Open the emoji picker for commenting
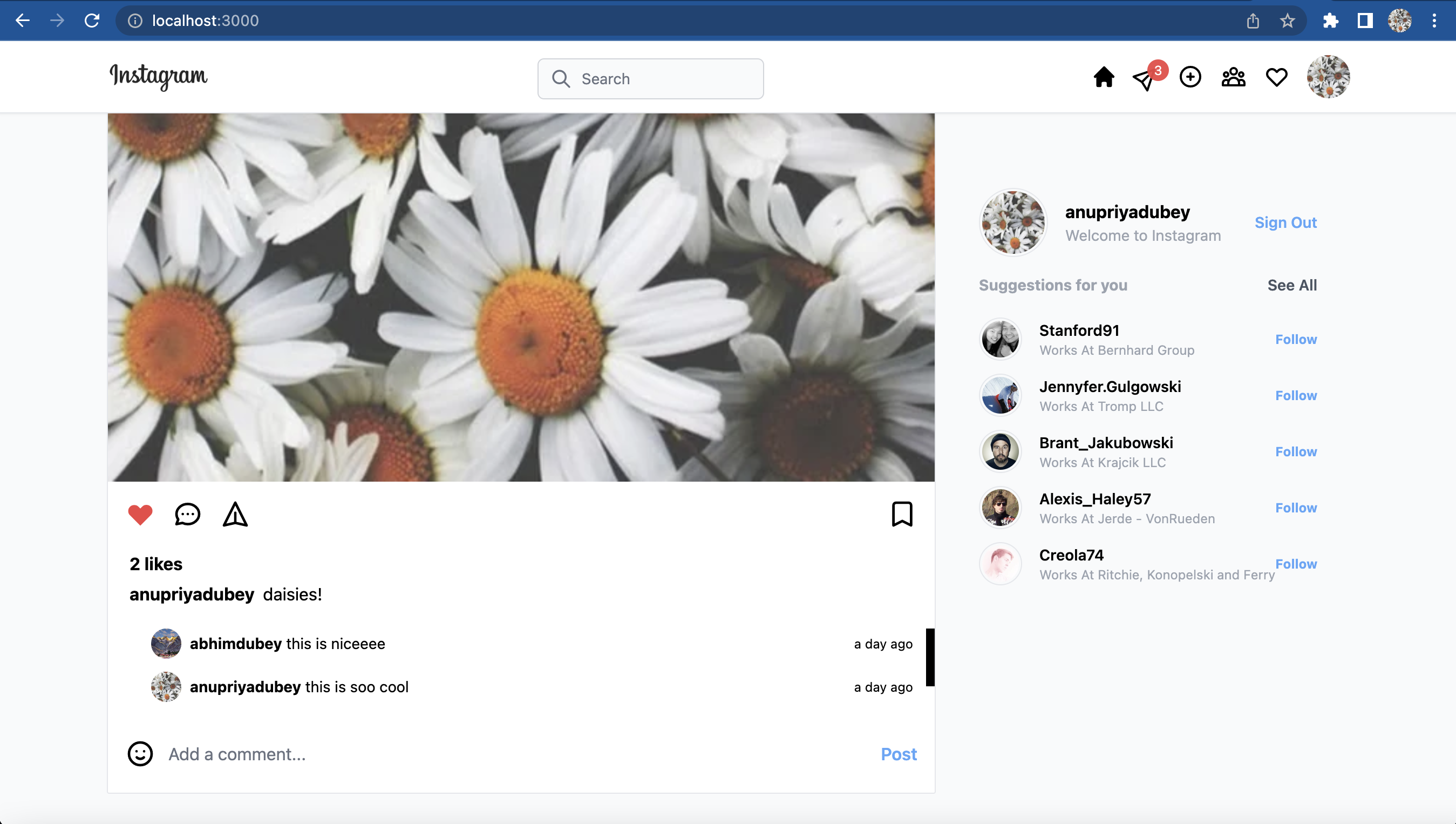 pos(140,754)
